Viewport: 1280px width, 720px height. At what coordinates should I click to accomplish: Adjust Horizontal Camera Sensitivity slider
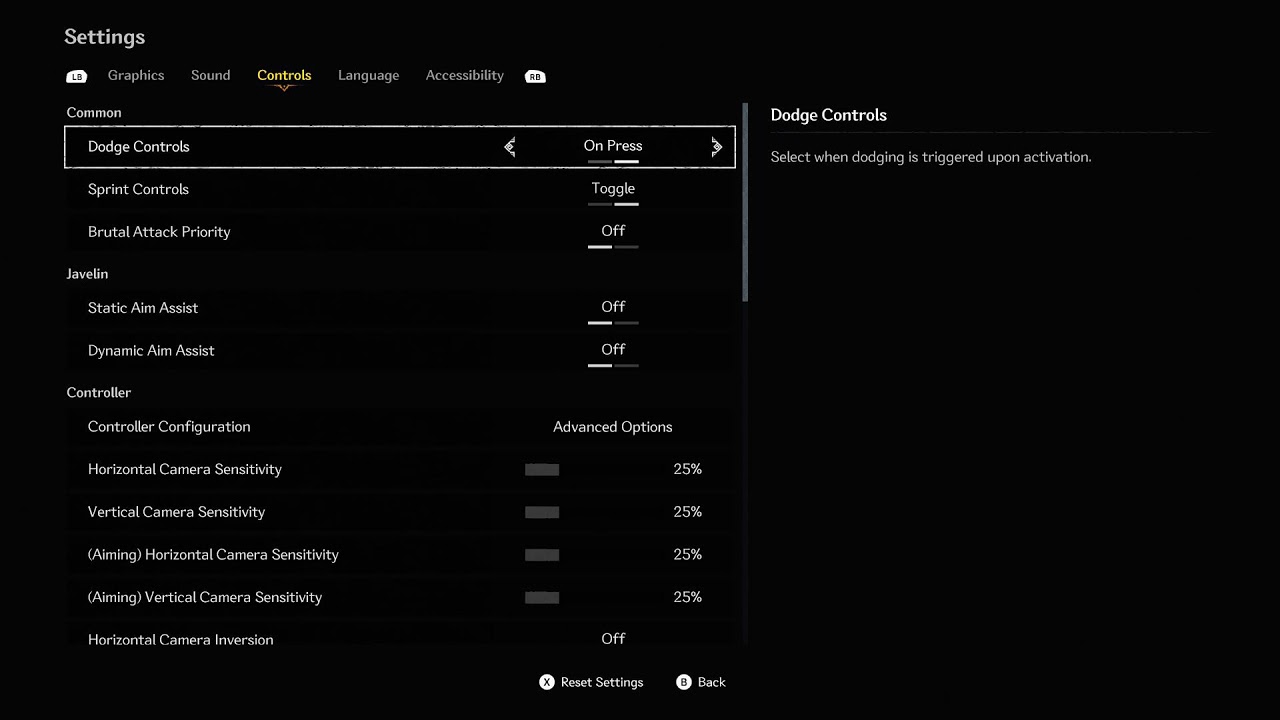point(542,470)
